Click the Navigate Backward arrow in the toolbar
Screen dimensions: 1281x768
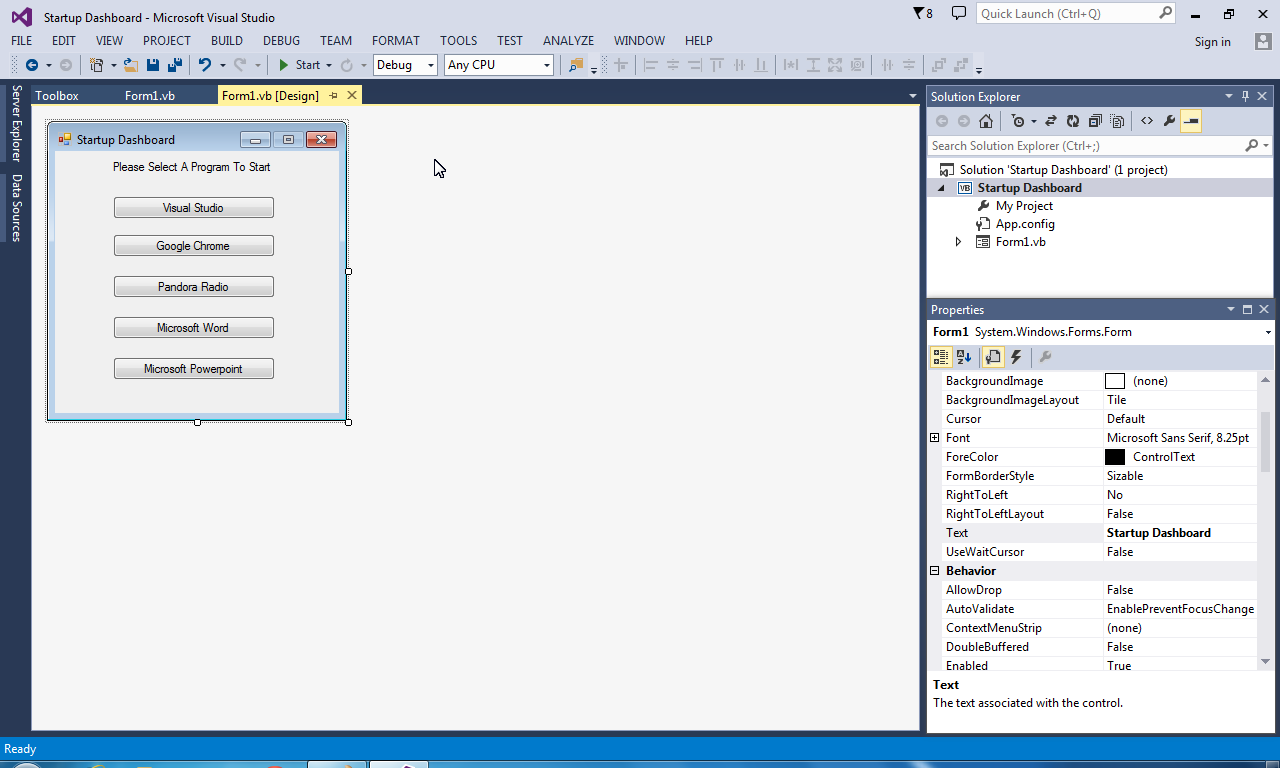[x=31, y=65]
